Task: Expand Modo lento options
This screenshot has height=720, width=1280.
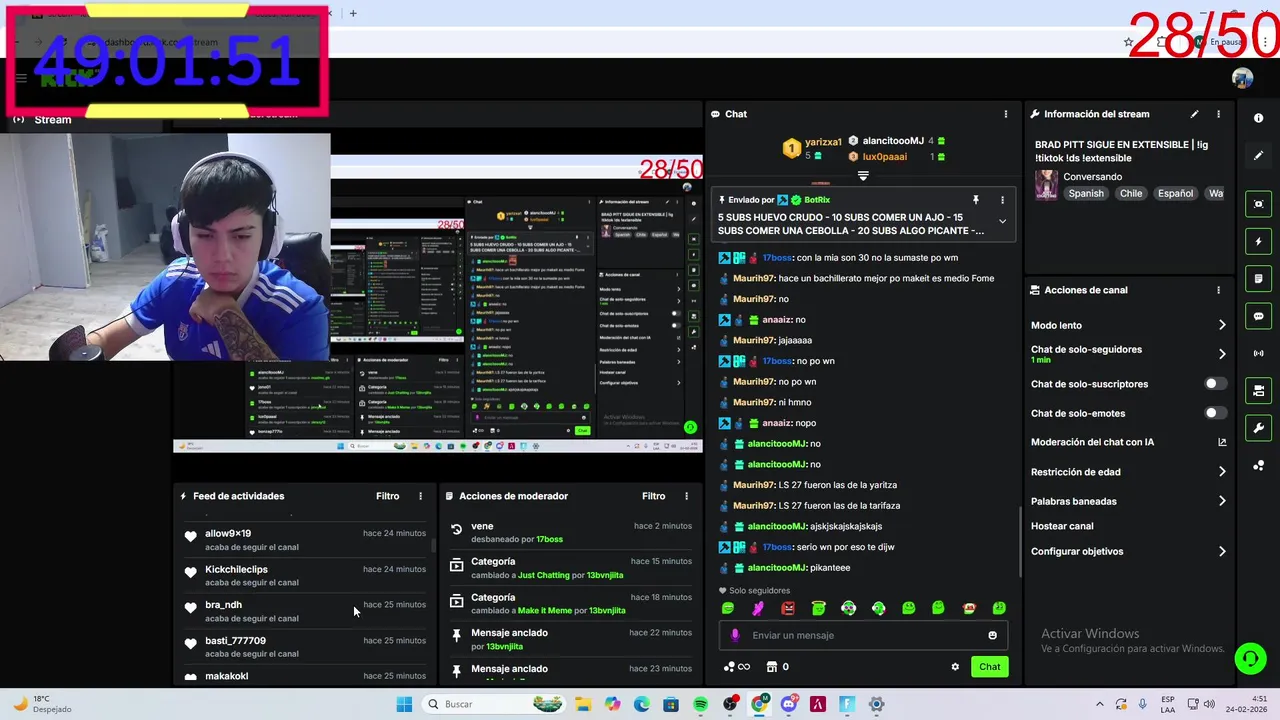Action: 1221,325
